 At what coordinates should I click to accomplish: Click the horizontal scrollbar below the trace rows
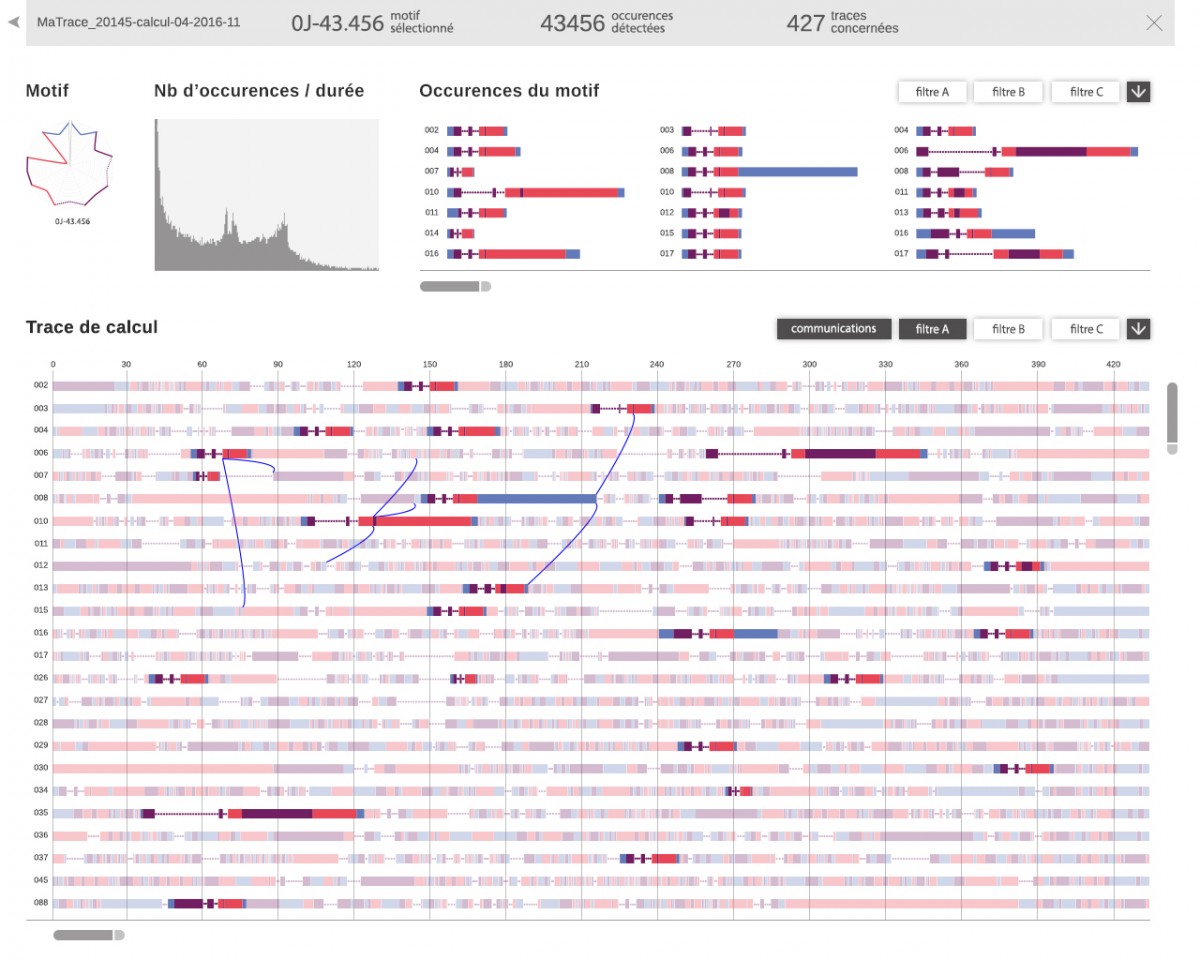(x=88, y=936)
